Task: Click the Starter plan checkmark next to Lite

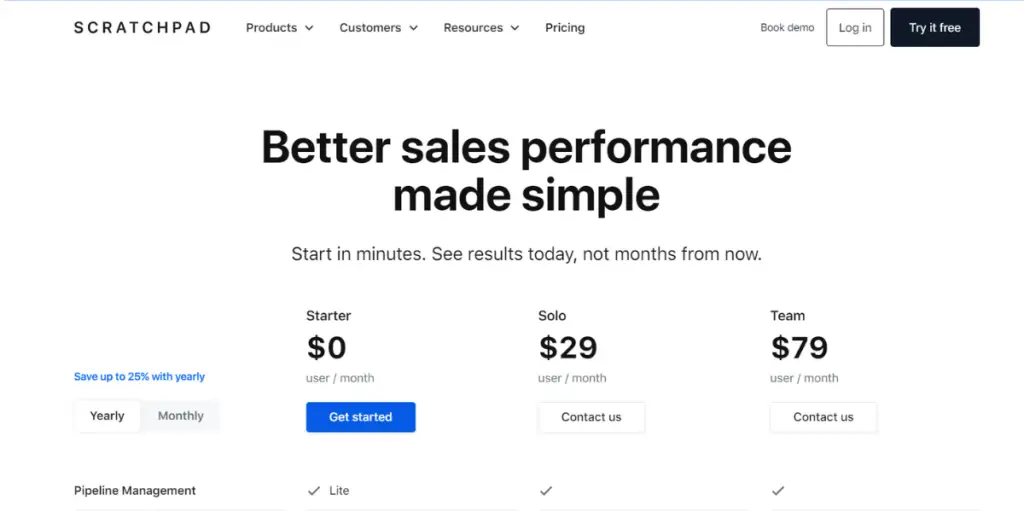Action: tap(314, 490)
